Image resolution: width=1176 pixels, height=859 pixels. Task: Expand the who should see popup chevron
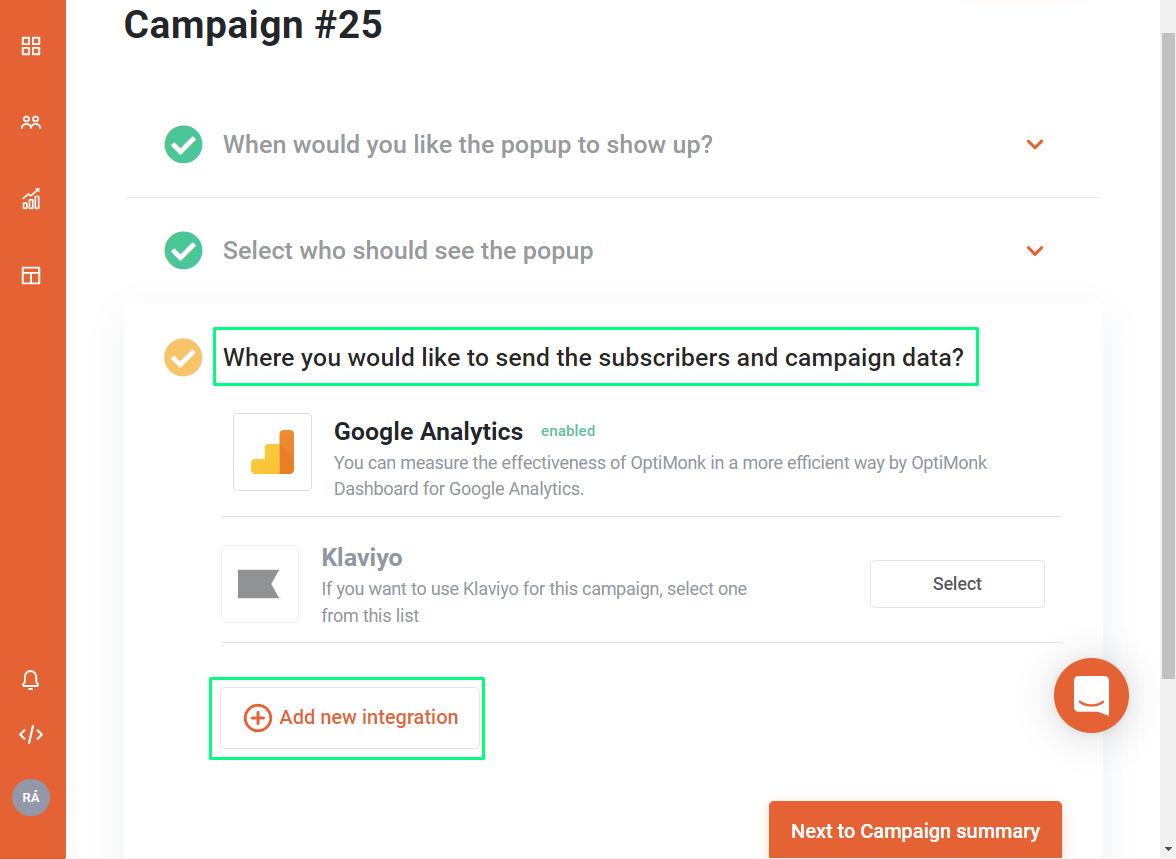(x=1035, y=251)
